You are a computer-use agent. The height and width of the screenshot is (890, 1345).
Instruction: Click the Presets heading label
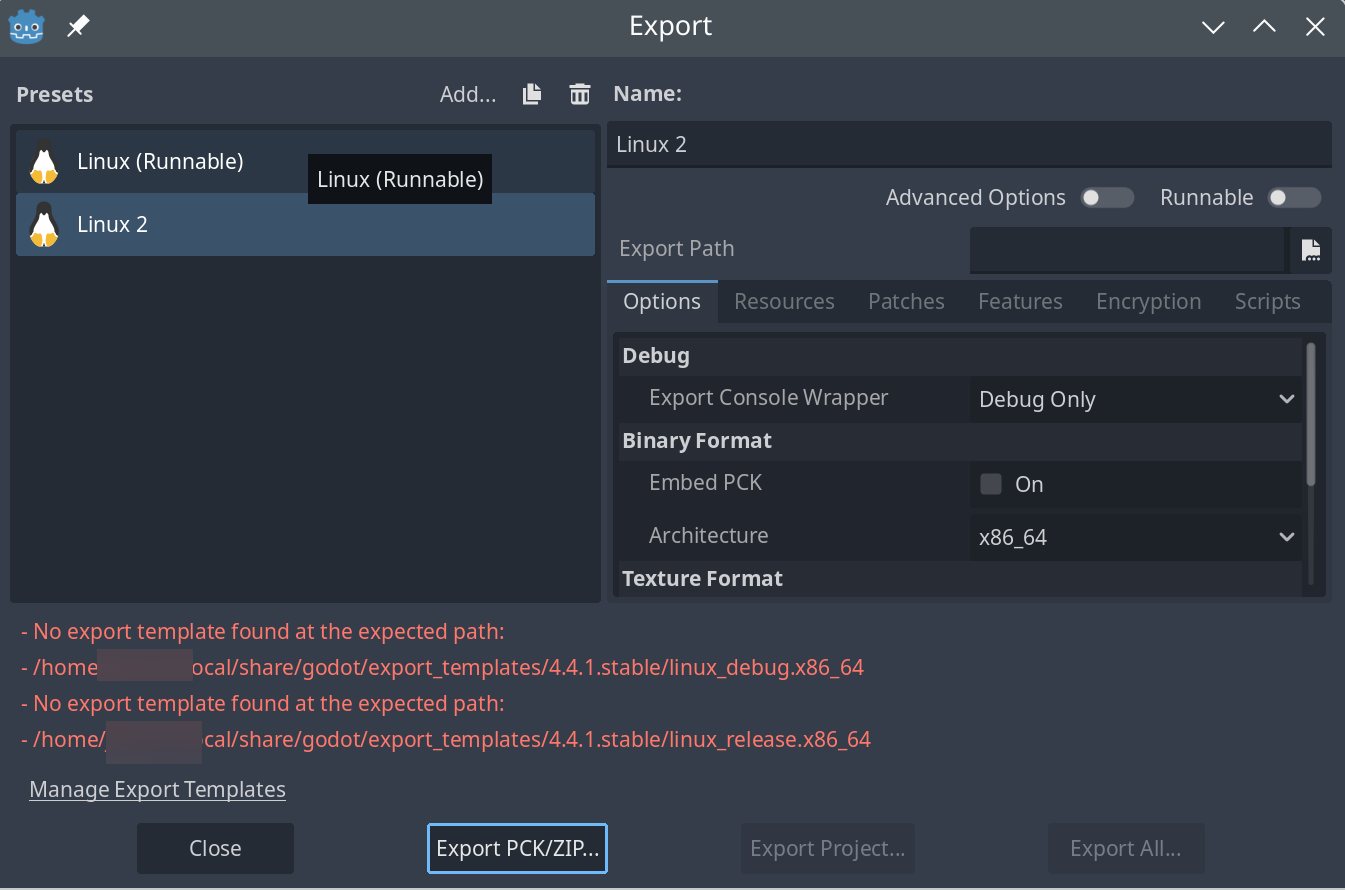[x=55, y=94]
